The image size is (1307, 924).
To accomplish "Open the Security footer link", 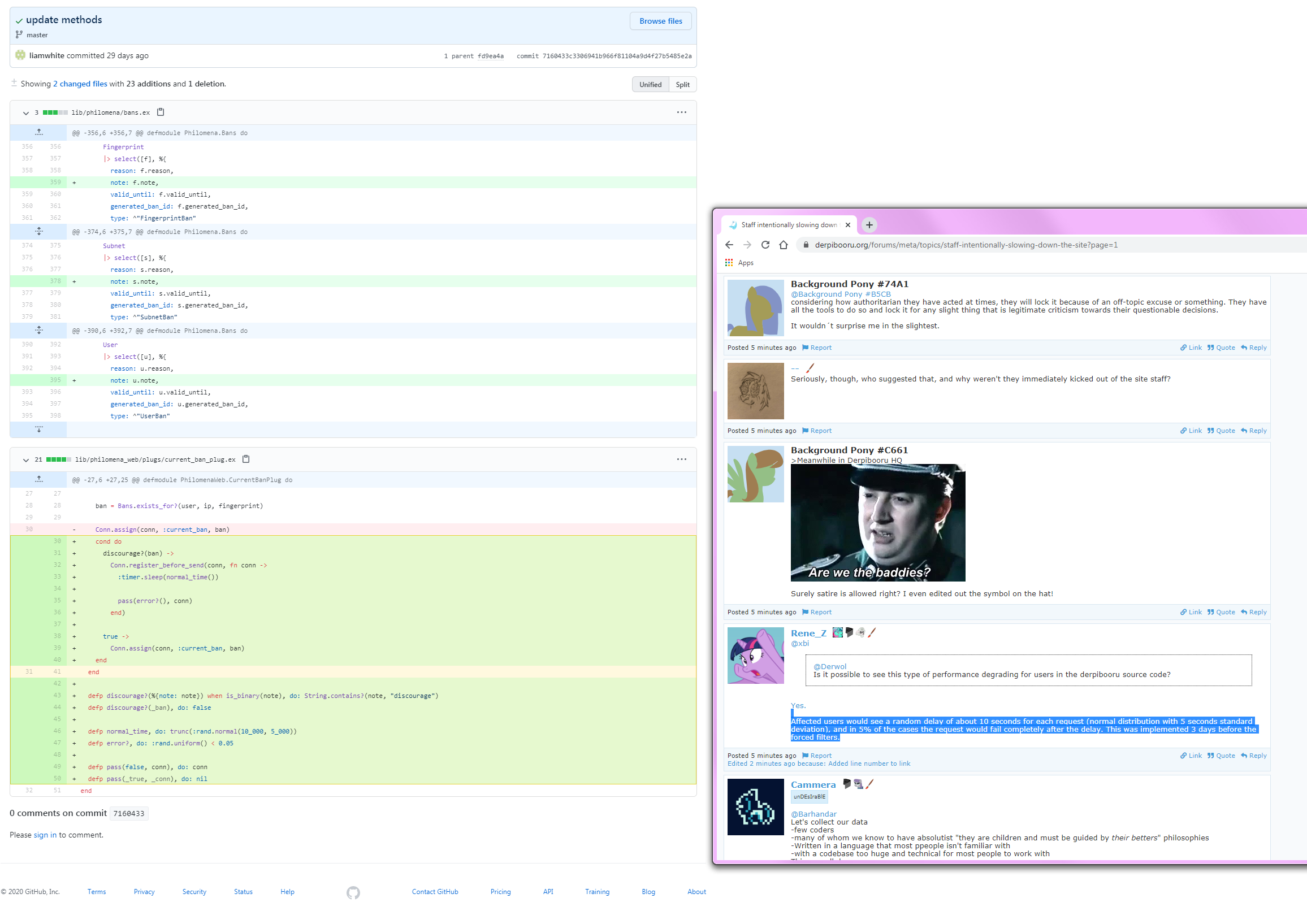I will (x=194, y=892).
